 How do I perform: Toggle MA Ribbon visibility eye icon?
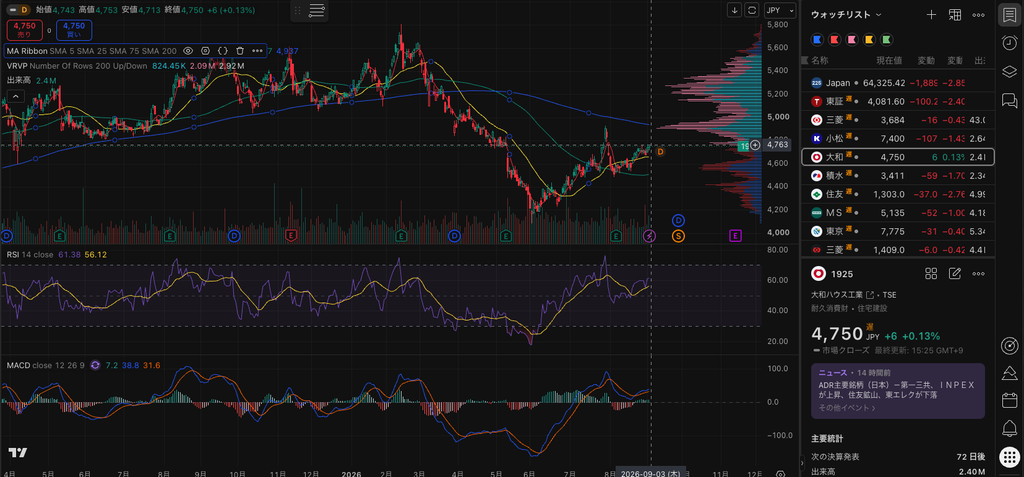187,50
